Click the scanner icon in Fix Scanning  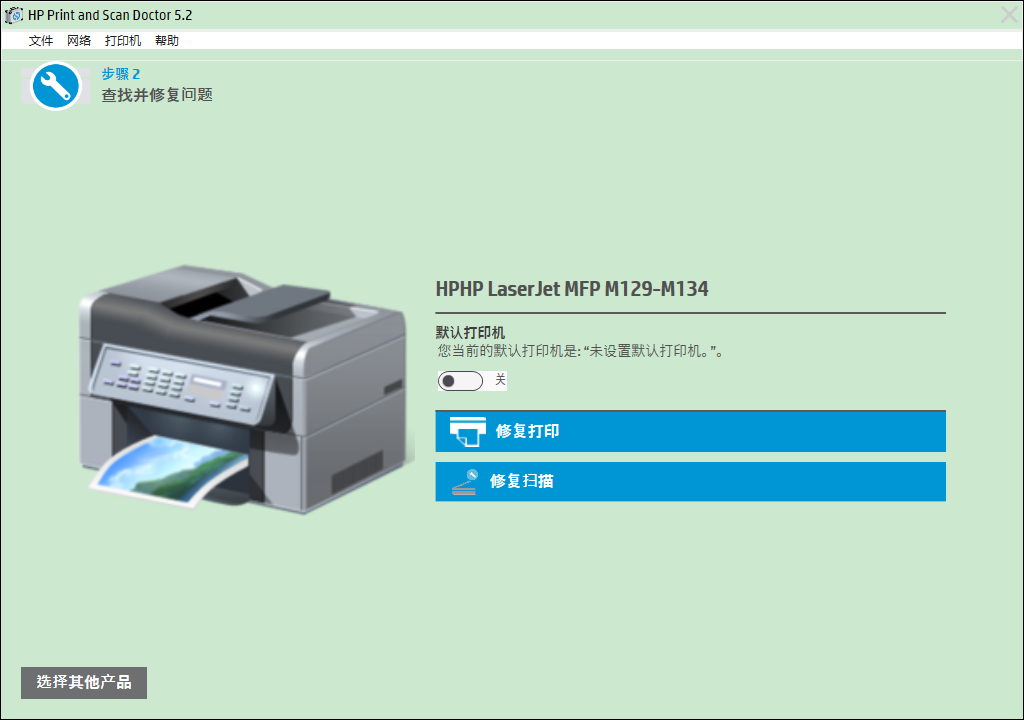[x=464, y=482]
